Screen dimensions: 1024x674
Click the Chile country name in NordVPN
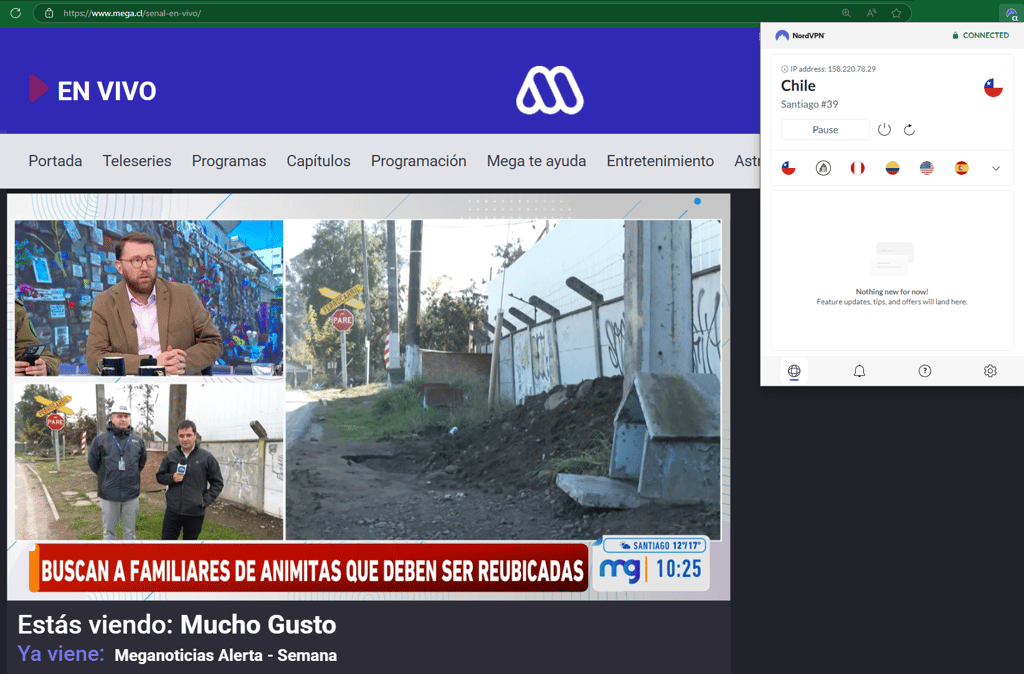(x=798, y=86)
